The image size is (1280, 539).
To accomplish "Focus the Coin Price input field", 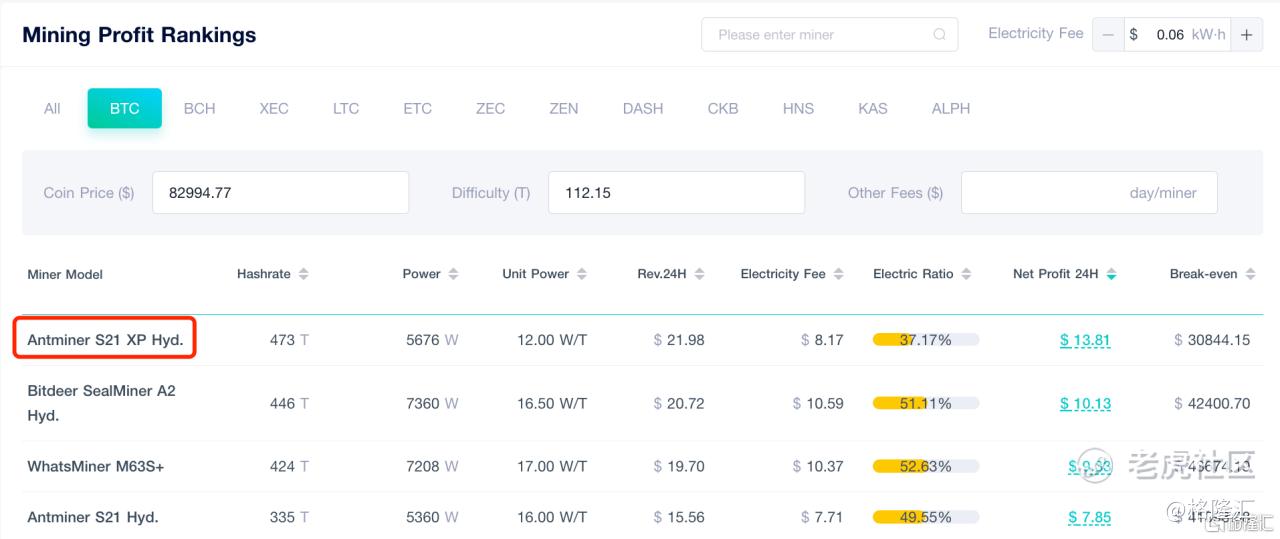I will pyautogui.click(x=280, y=192).
